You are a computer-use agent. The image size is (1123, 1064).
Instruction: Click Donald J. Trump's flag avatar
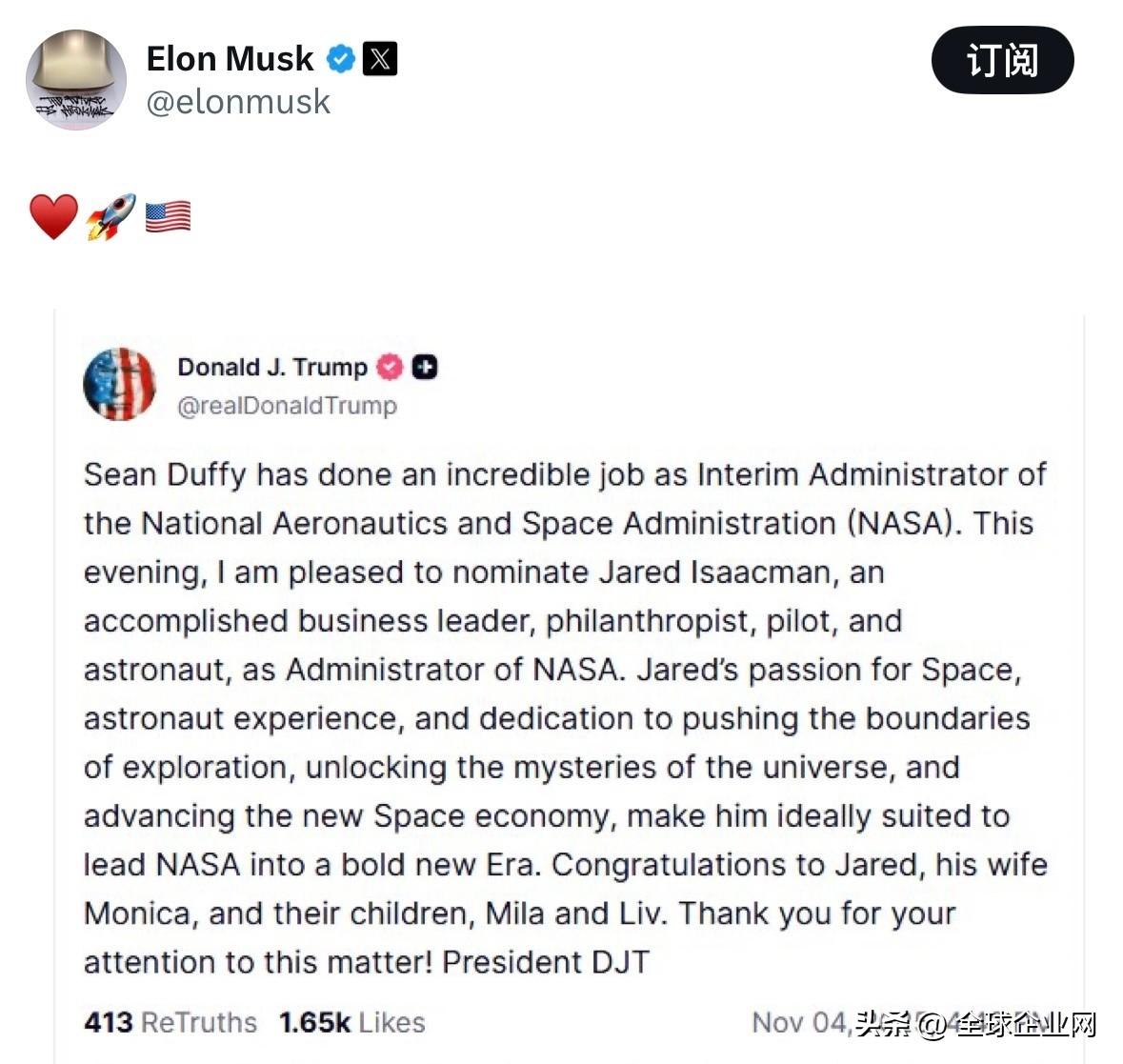(119, 384)
